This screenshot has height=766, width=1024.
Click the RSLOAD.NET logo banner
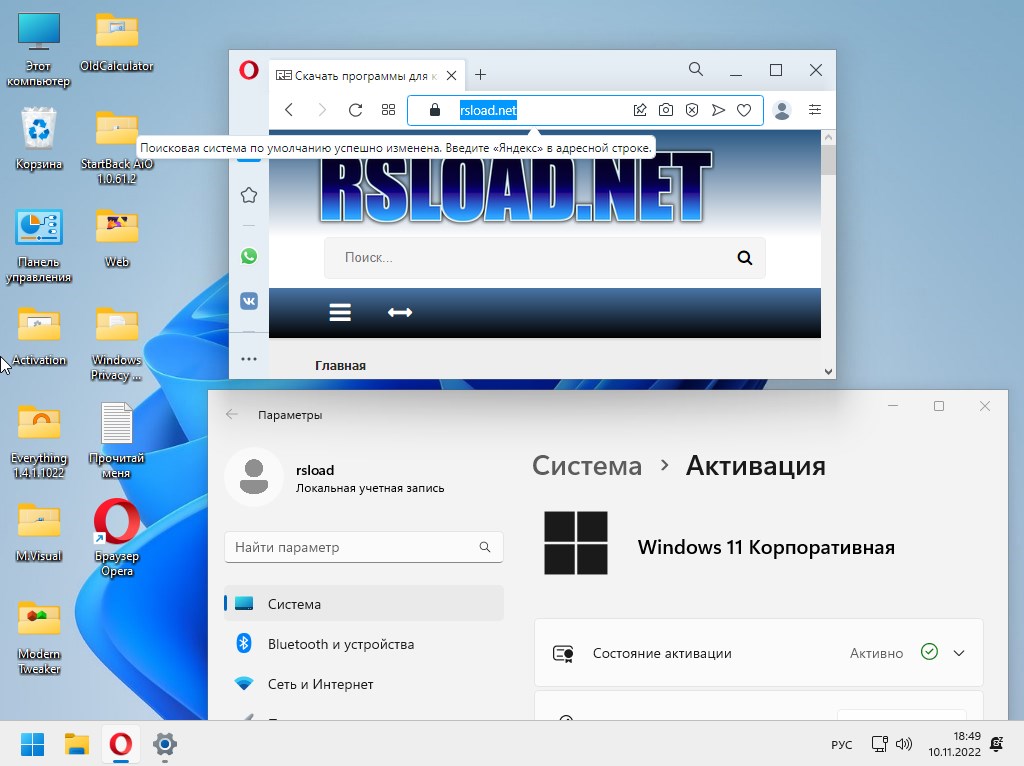[515, 186]
